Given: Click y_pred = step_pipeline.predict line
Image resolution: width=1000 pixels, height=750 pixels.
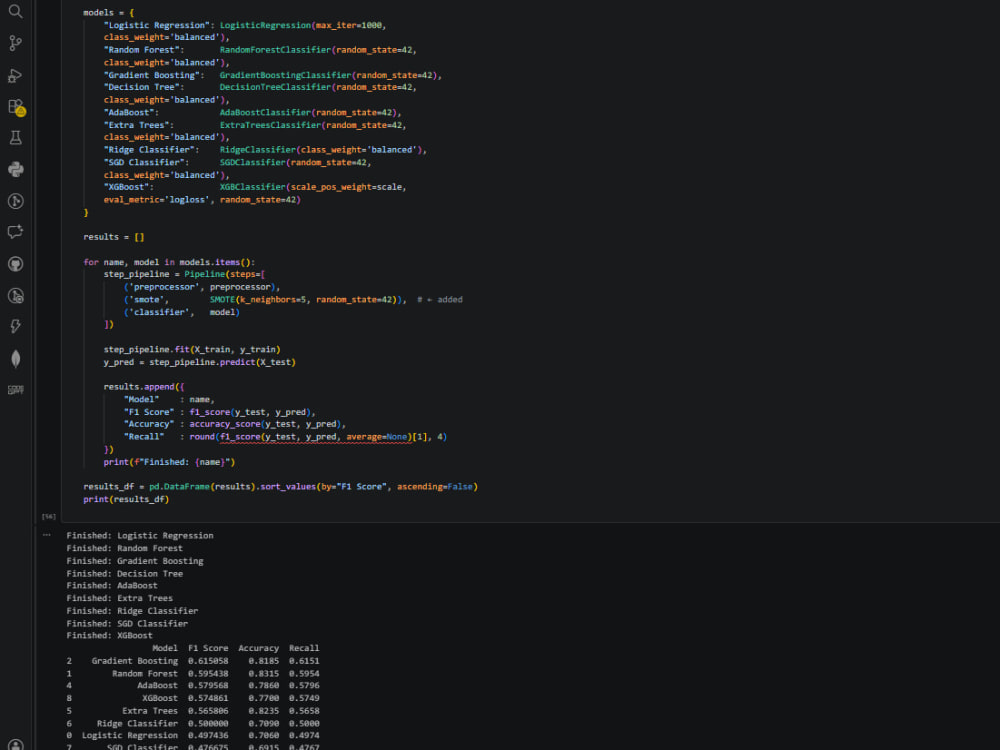Looking at the screenshot, I should [200, 362].
